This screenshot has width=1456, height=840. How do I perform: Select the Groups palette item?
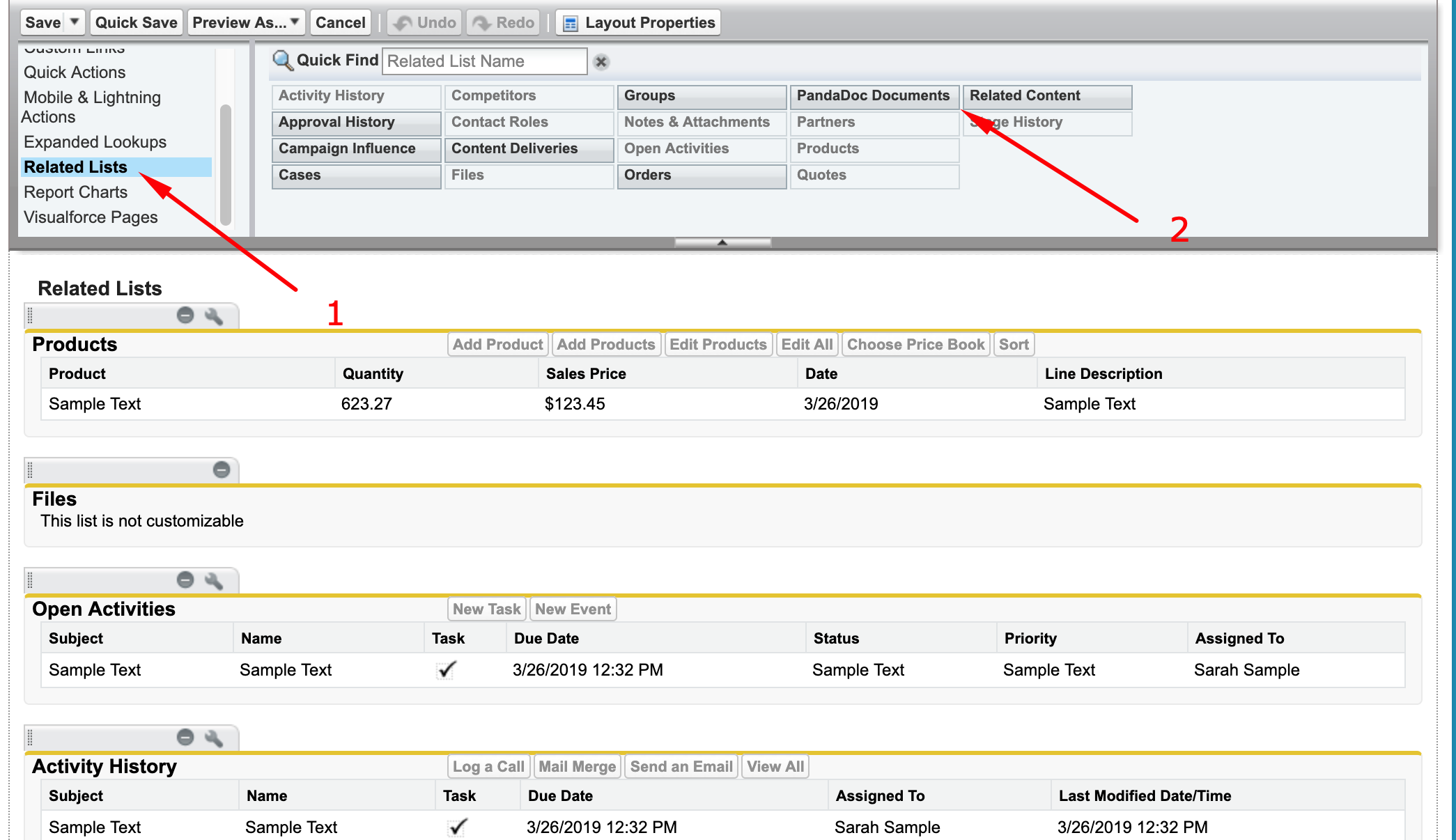coord(702,96)
